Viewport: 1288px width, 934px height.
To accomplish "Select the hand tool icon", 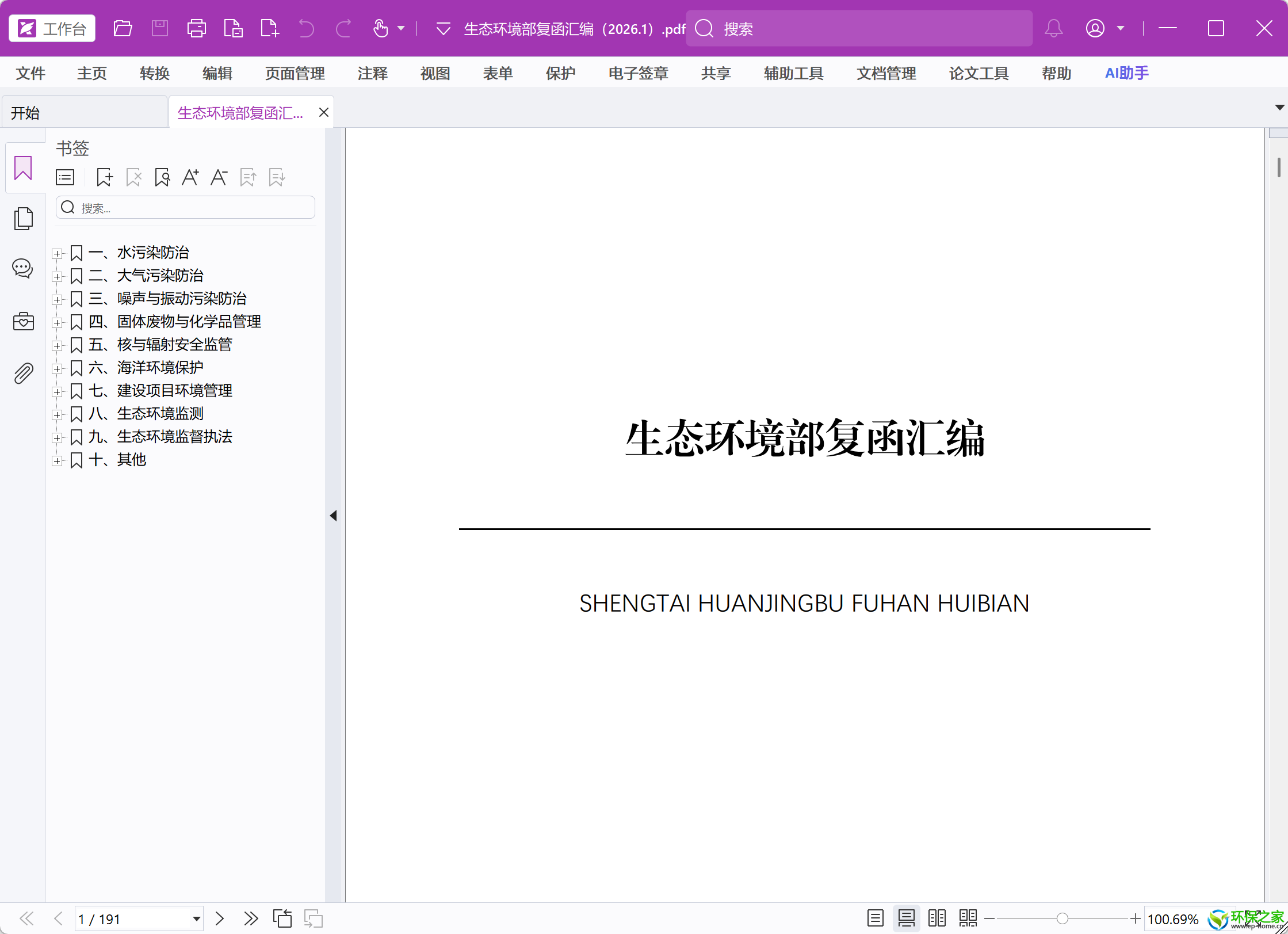I will coord(380,28).
